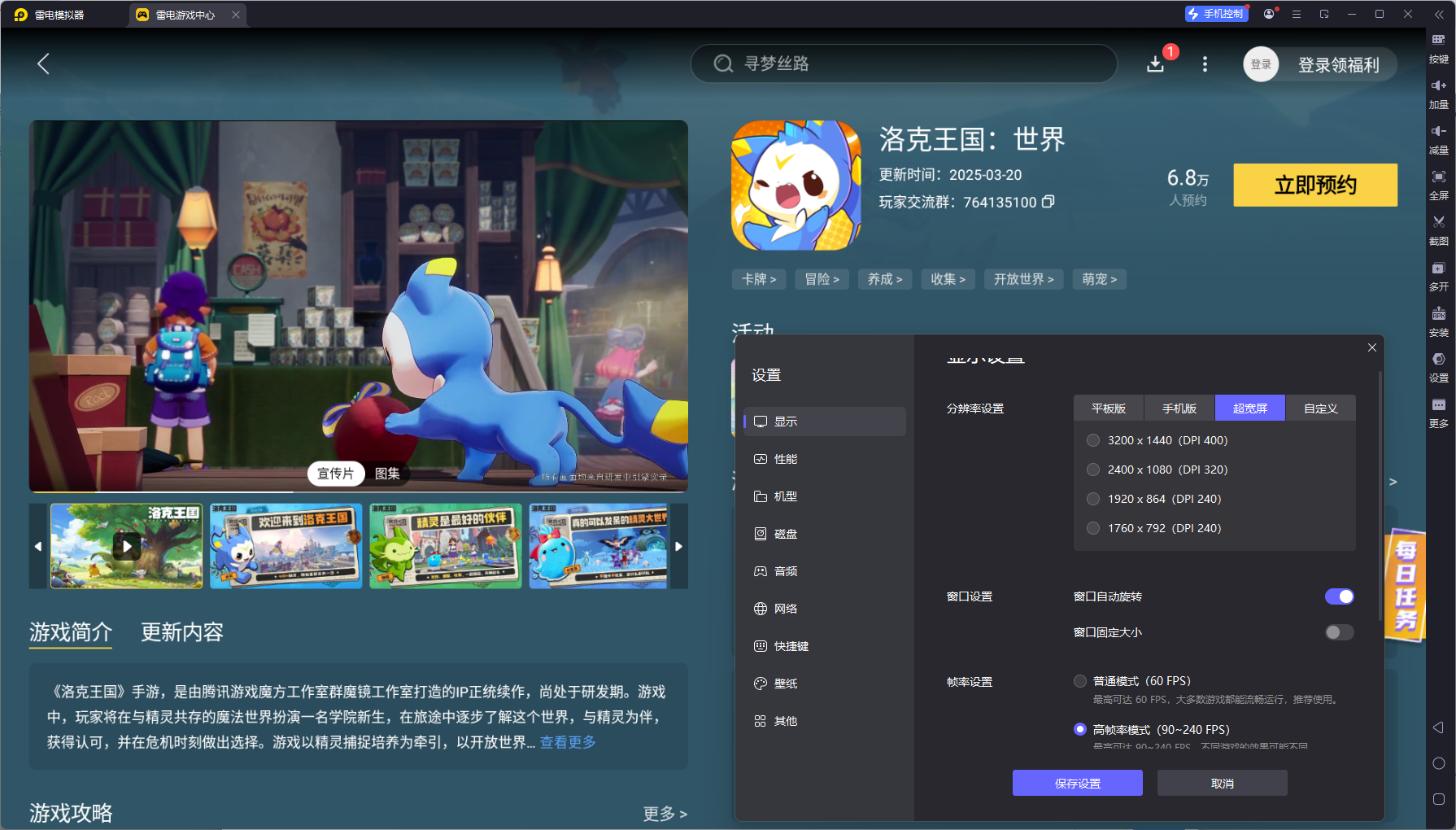This screenshot has width=1456, height=830.
Task: Click 取消 button in settings
Action: (1223, 783)
